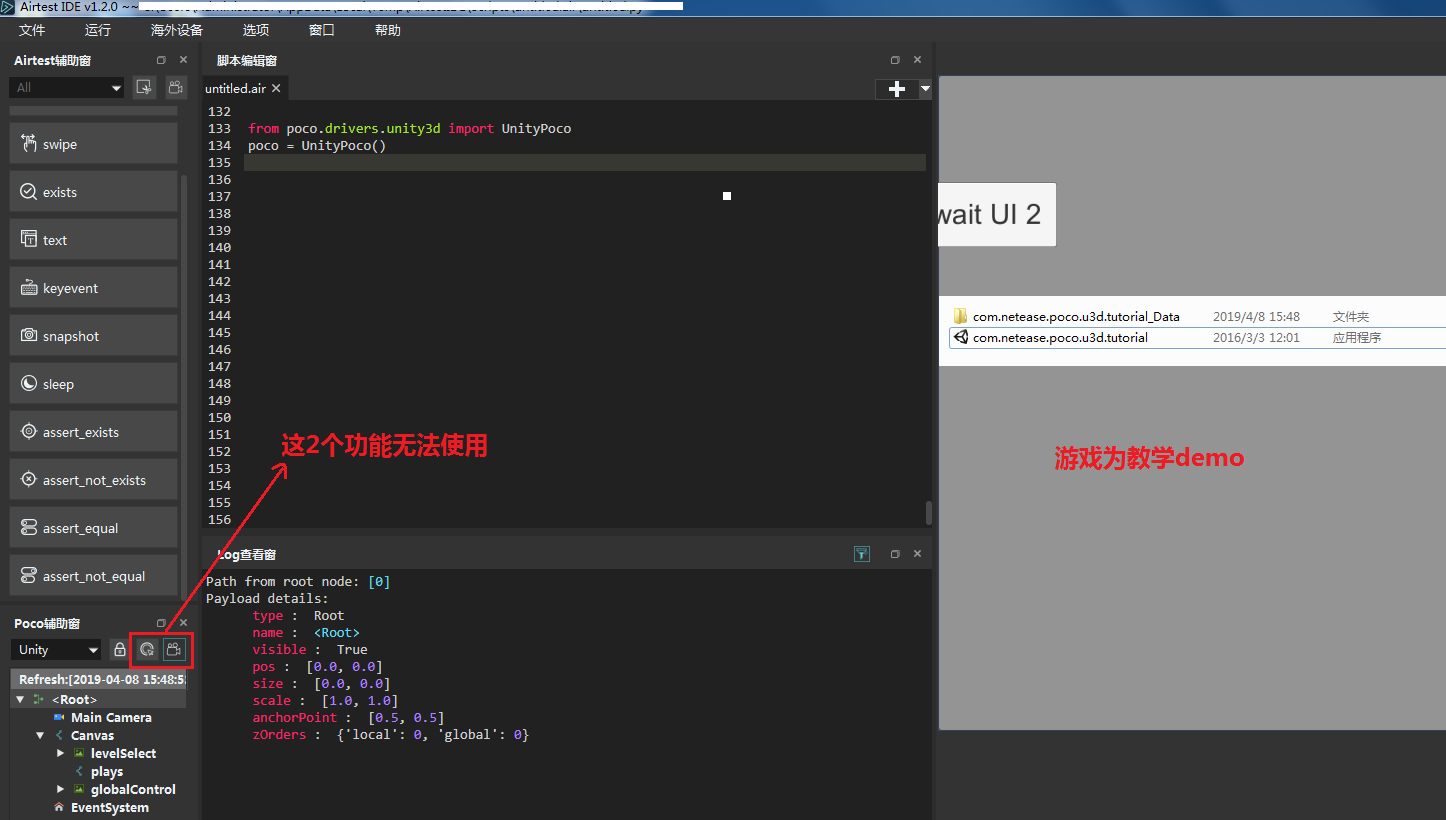Open the 窗口 menu
Viewport: 1446px width, 820px height.
tap(322, 30)
